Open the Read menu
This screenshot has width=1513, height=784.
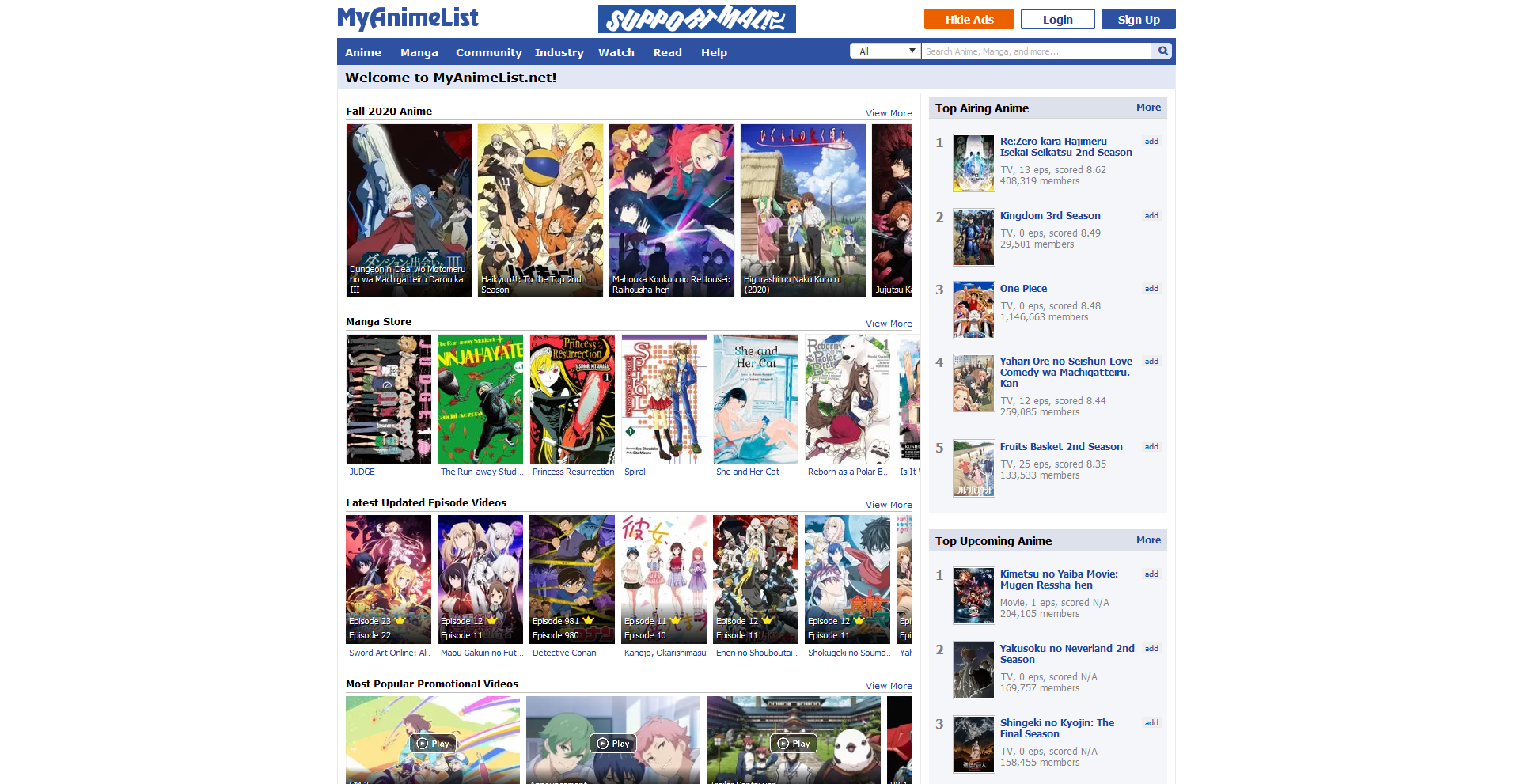tap(667, 52)
